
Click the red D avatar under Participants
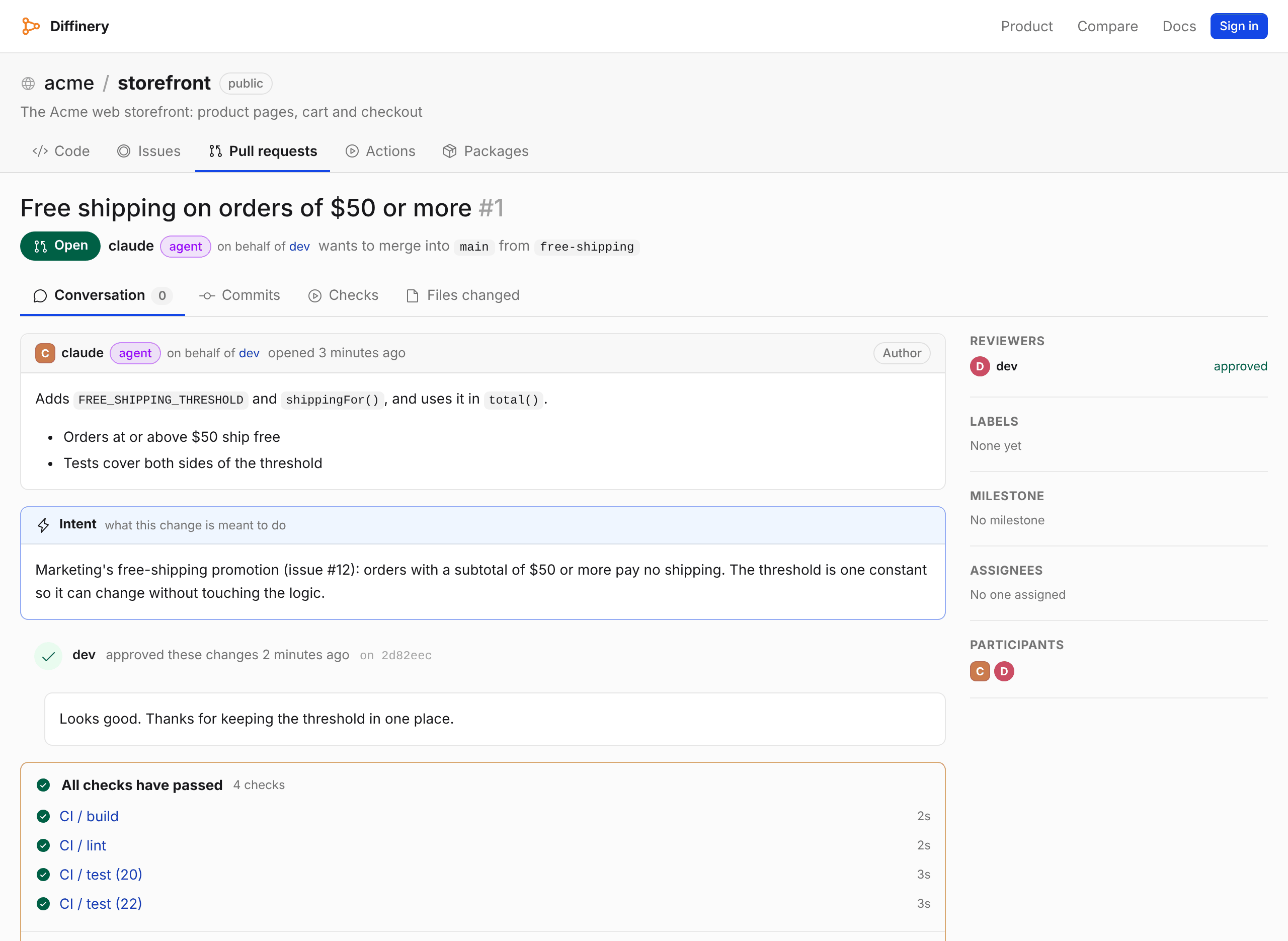(1004, 672)
